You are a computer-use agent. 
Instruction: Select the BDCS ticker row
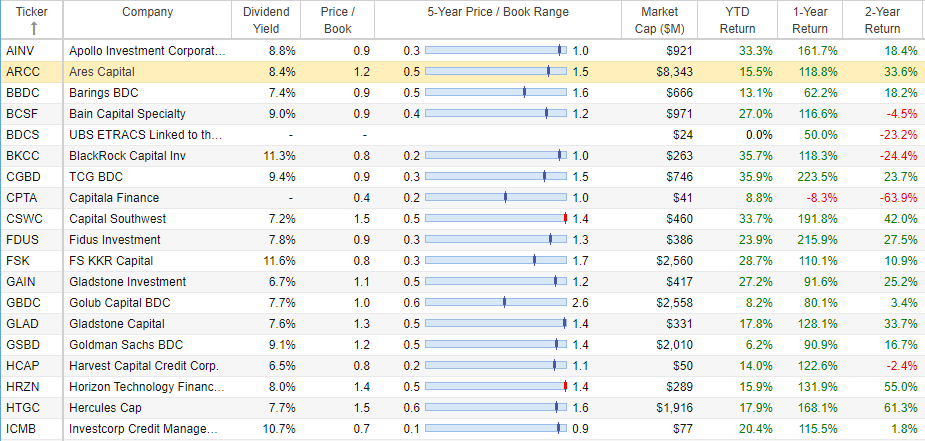[462, 135]
